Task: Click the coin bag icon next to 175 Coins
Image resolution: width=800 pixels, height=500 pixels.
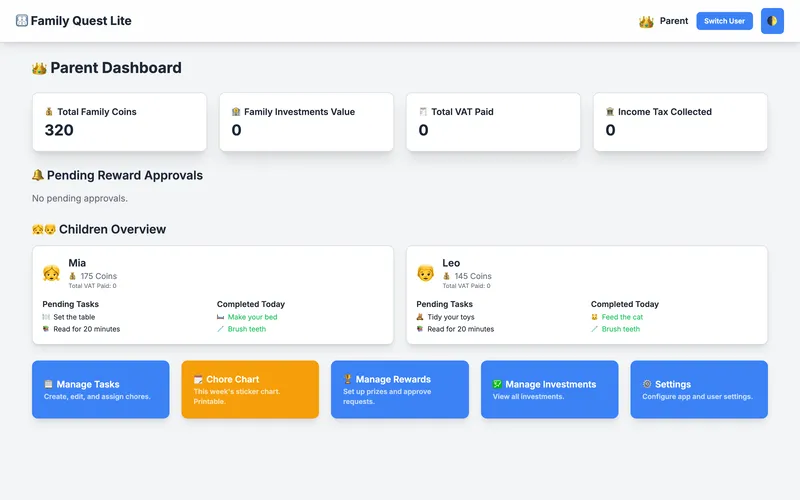Action: point(72,276)
